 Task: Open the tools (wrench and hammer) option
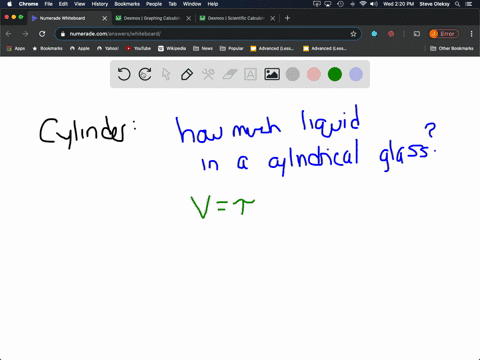coord(208,74)
